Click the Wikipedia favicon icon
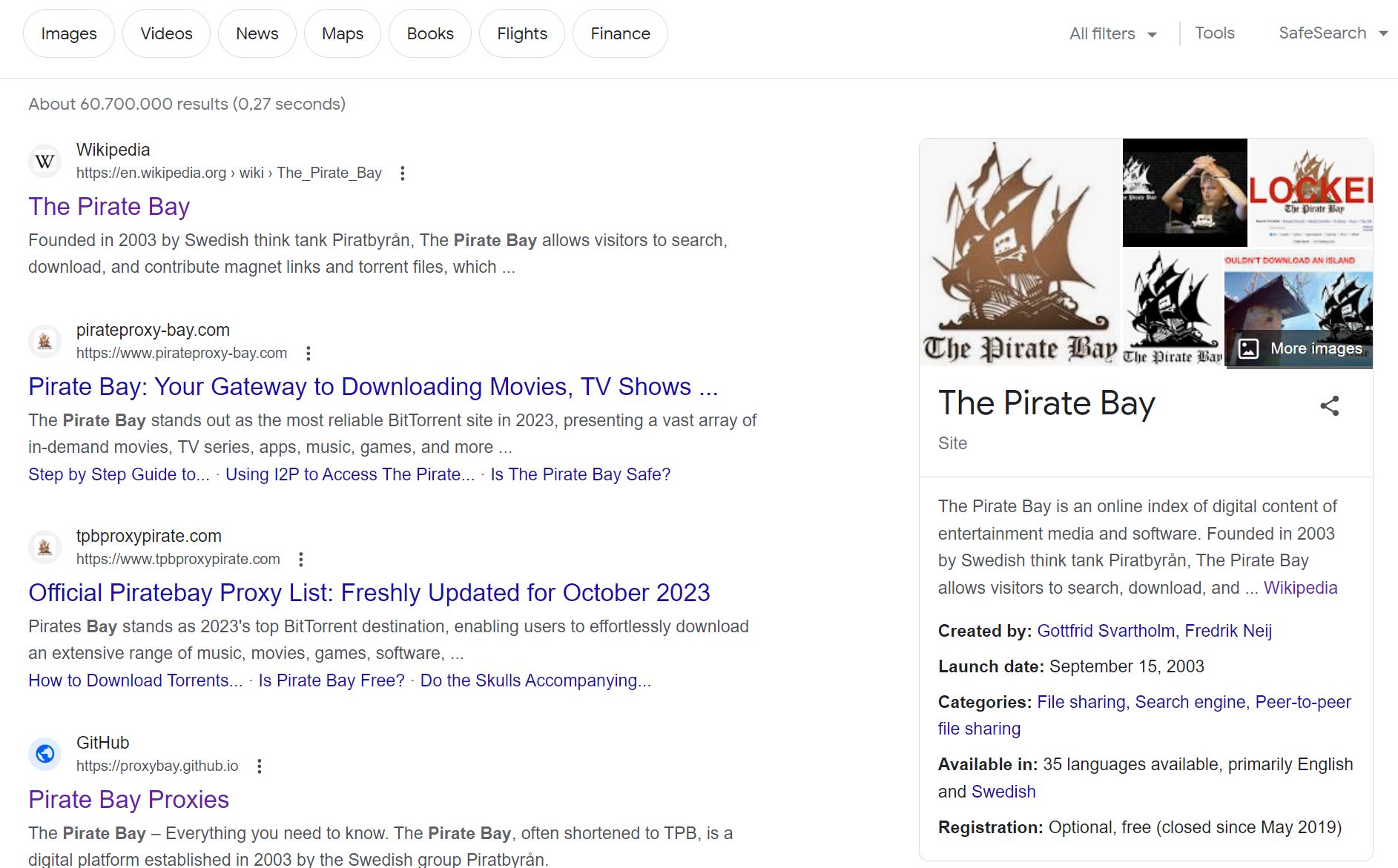Image resolution: width=1398 pixels, height=868 pixels. [x=44, y=161]
